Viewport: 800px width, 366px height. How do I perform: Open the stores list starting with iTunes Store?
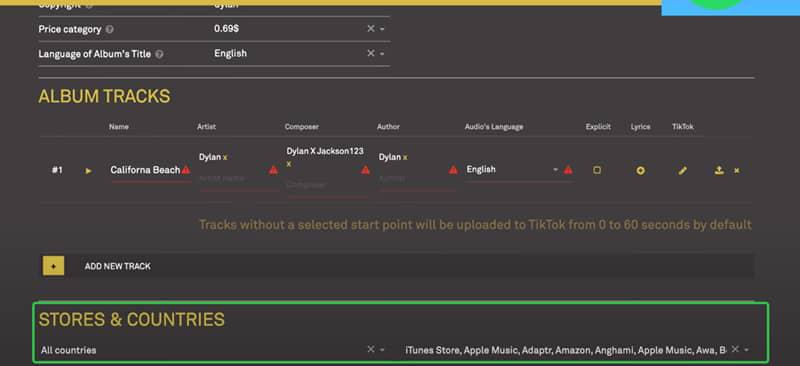click(x=566, y=350)
